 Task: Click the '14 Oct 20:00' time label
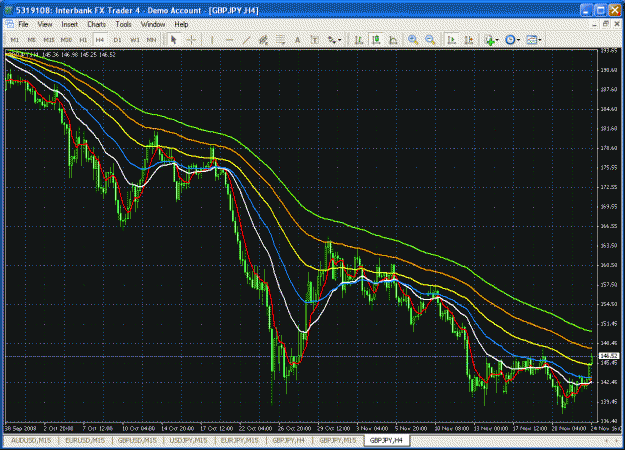pos(176,428)
